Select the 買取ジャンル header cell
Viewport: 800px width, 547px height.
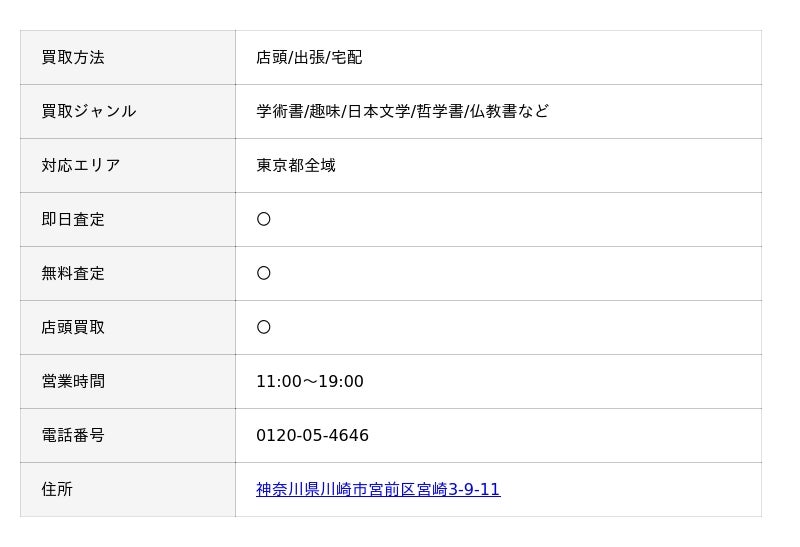(x=128, y=112)
